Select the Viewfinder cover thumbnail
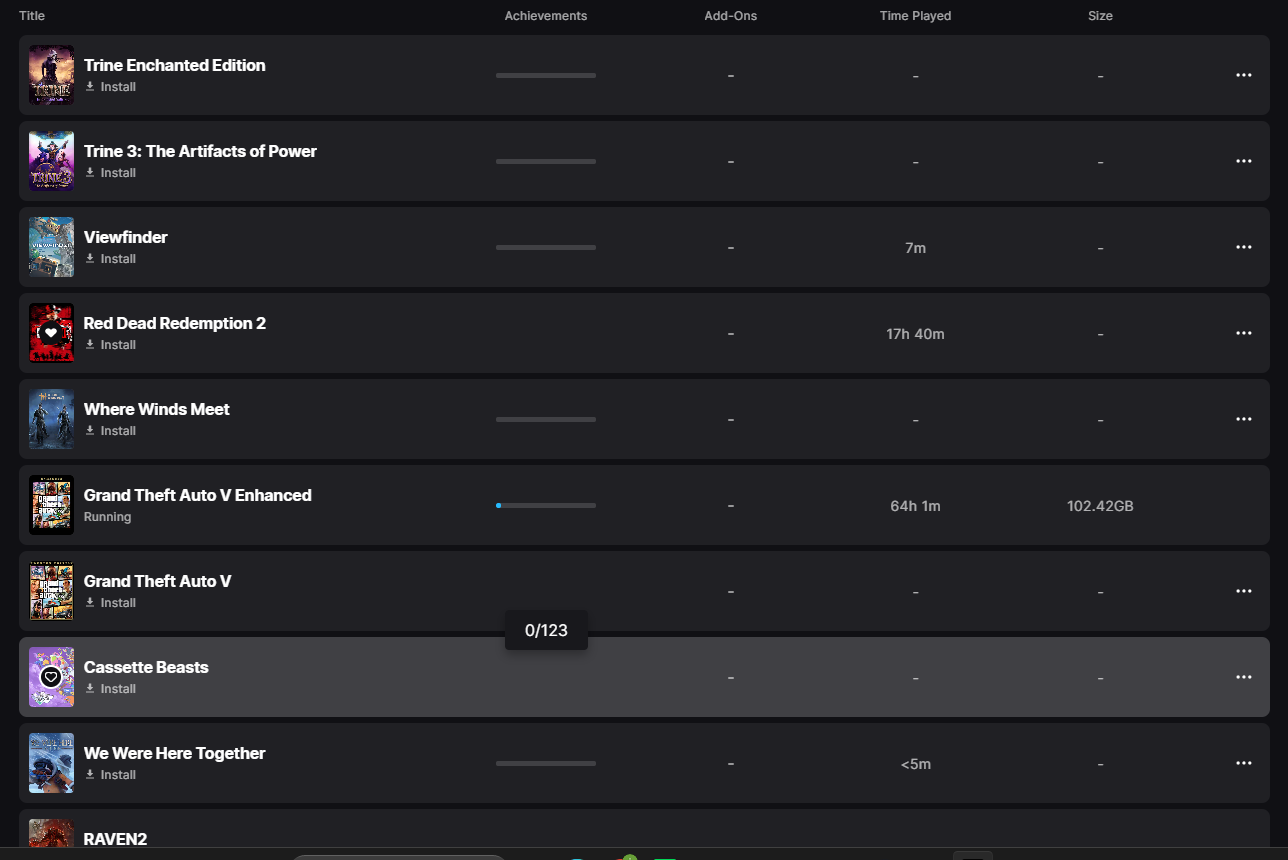This screenshot has height=860, width=1288. pos(51,247)
